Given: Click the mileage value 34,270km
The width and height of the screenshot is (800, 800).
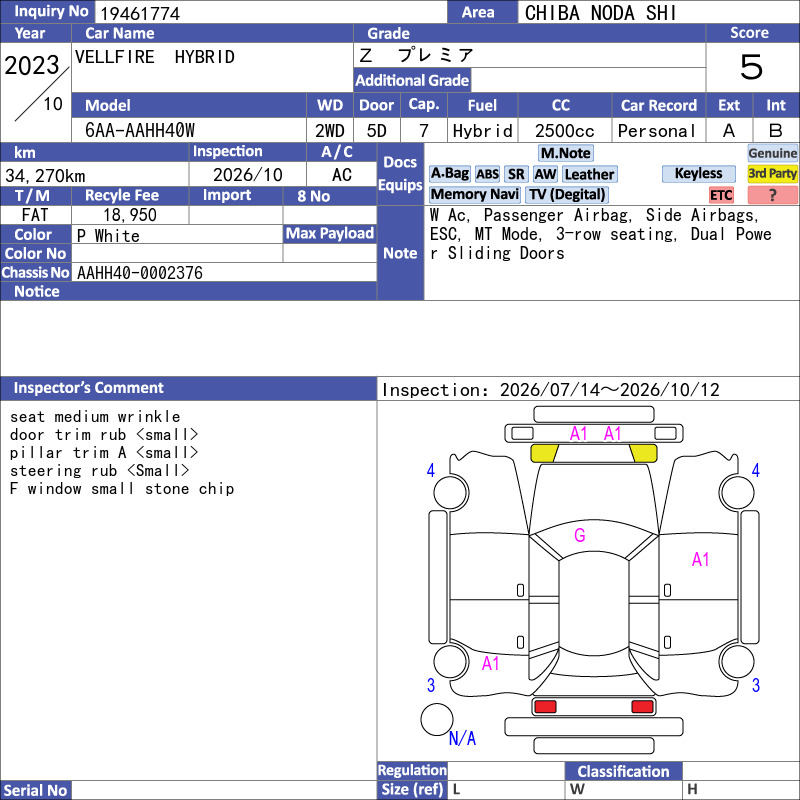Looking at the screenshot, I should (x=45, y=176).
